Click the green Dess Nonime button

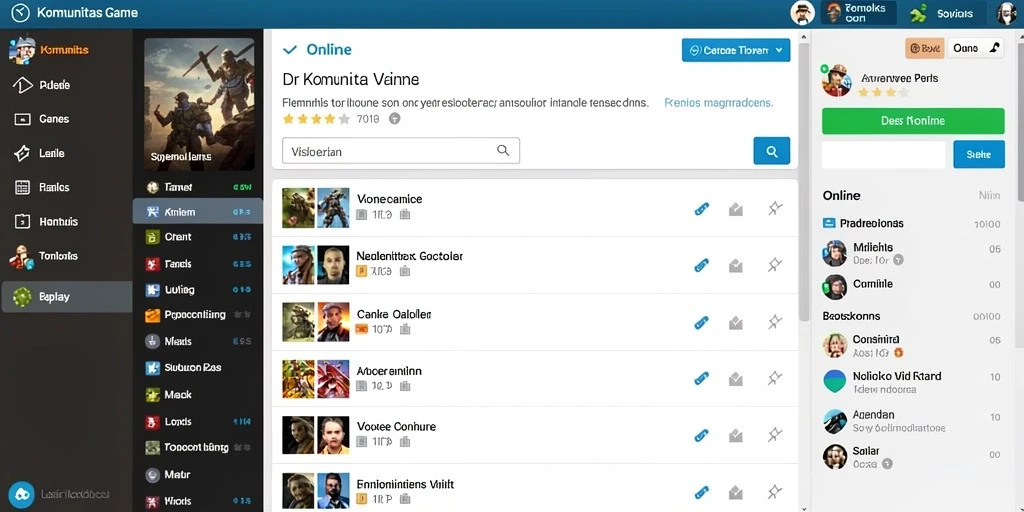coord(912,121)
